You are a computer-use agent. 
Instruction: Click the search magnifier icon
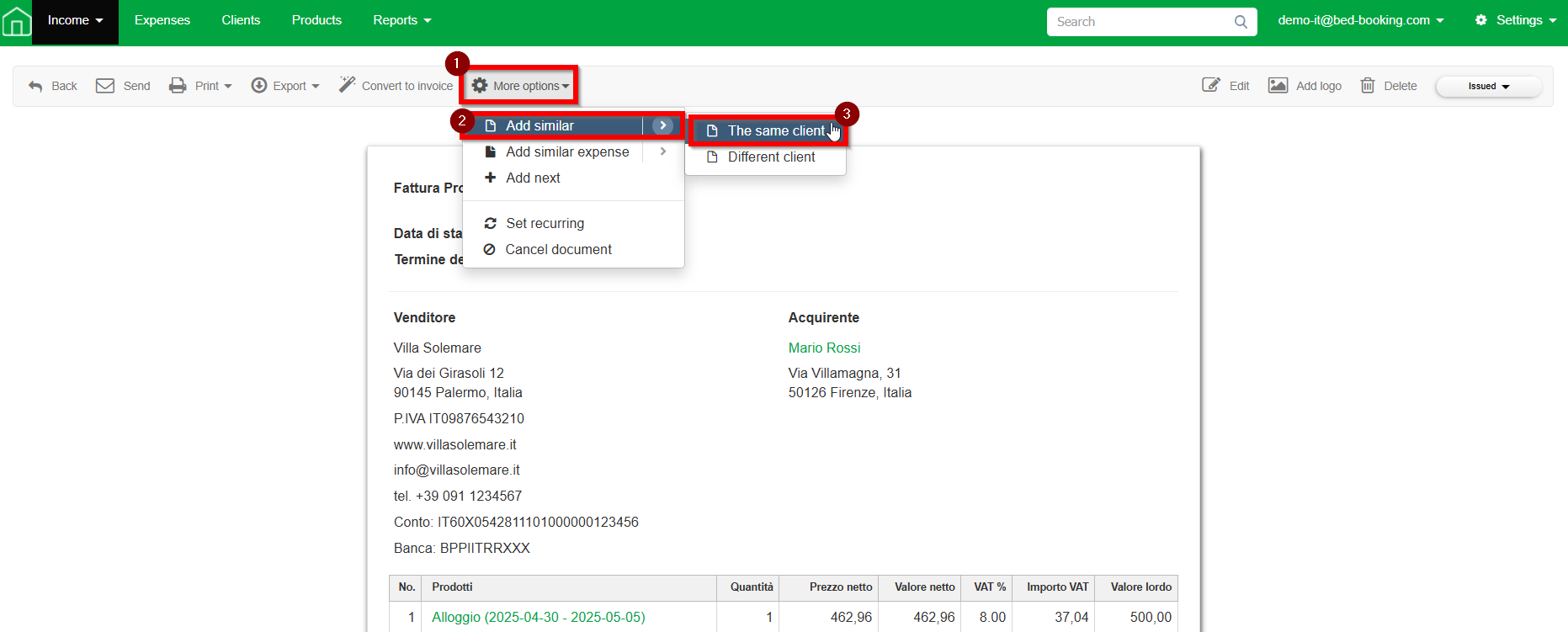[x=1241, y=22]
